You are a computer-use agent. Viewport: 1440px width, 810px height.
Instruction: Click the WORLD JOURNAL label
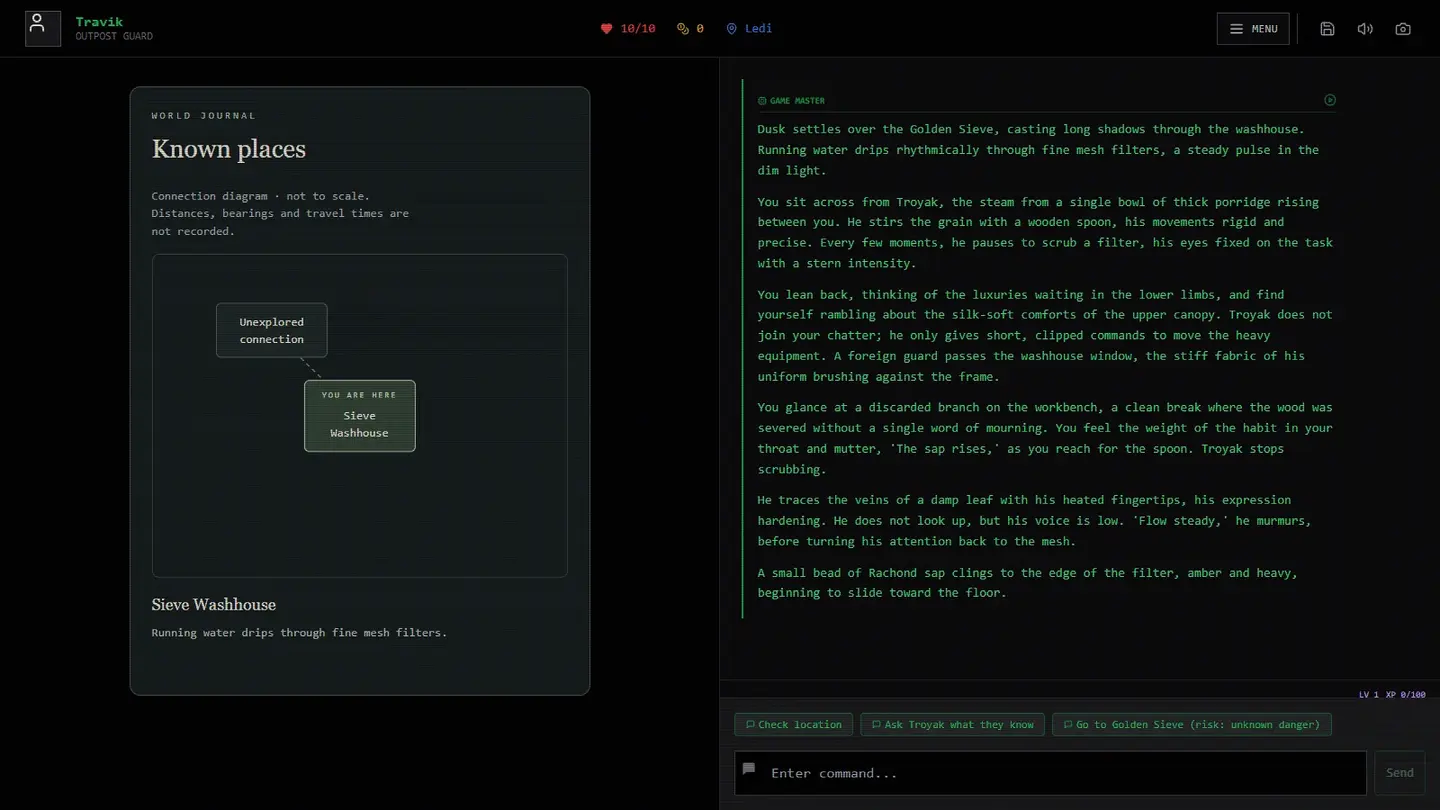(x=204, y=116)
